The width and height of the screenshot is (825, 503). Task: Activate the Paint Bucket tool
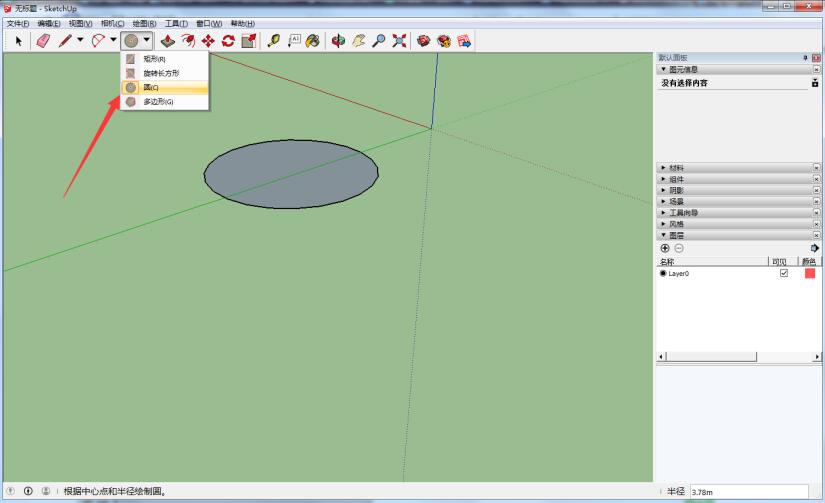[313, 41]
